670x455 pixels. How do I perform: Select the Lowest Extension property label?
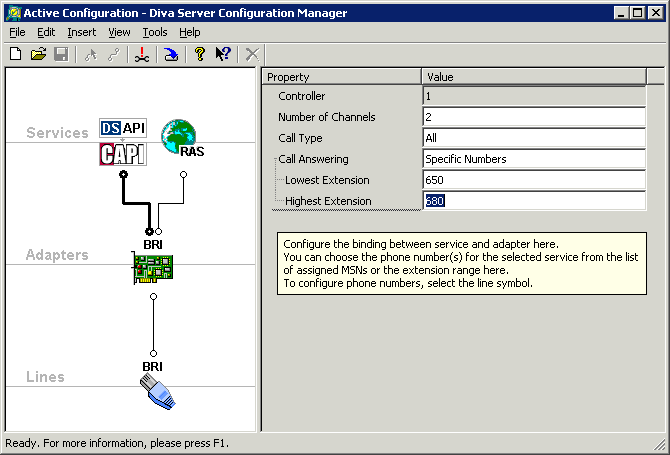click(327, 180)
